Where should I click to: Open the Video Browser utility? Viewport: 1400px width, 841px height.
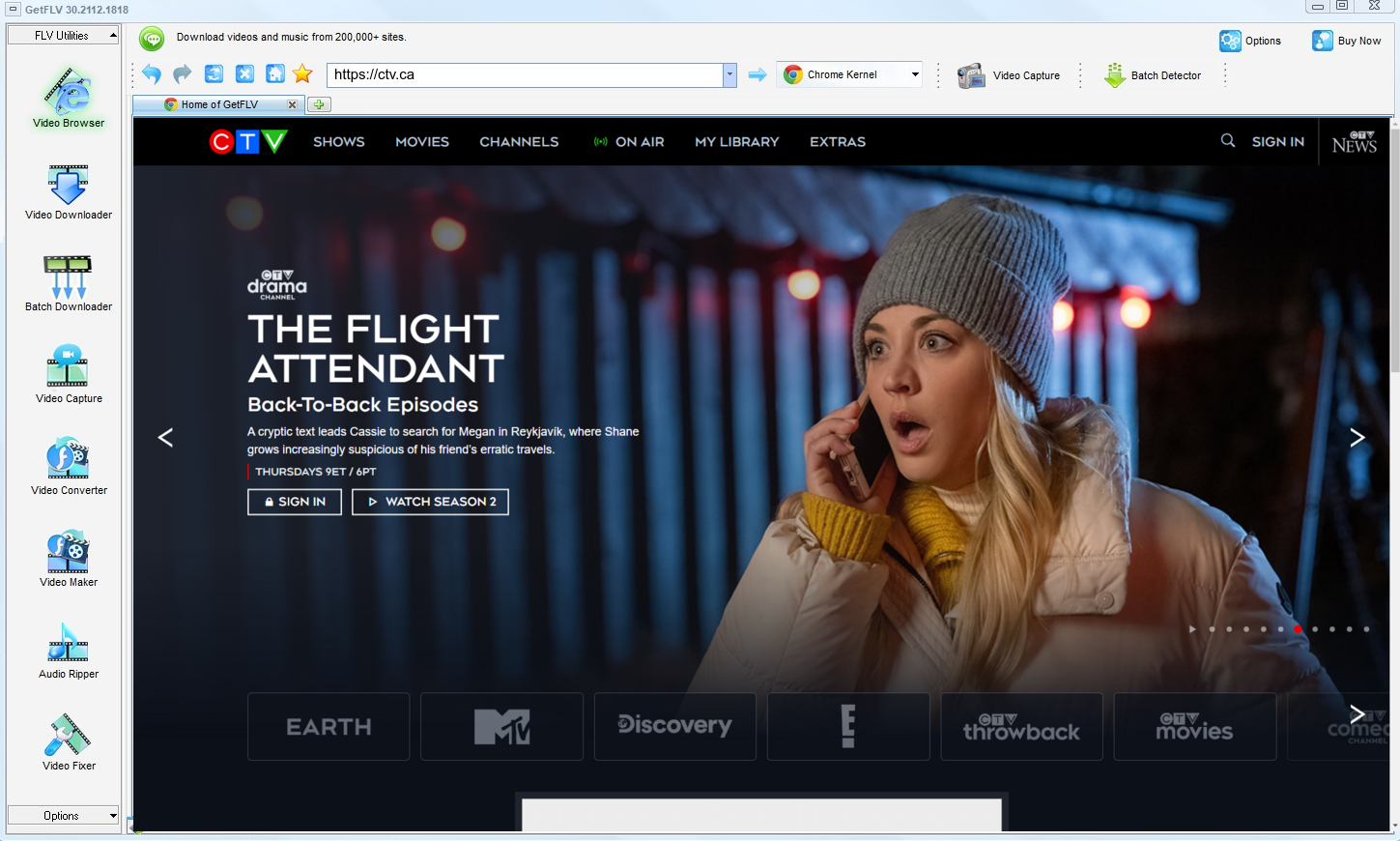coord(69,97)
